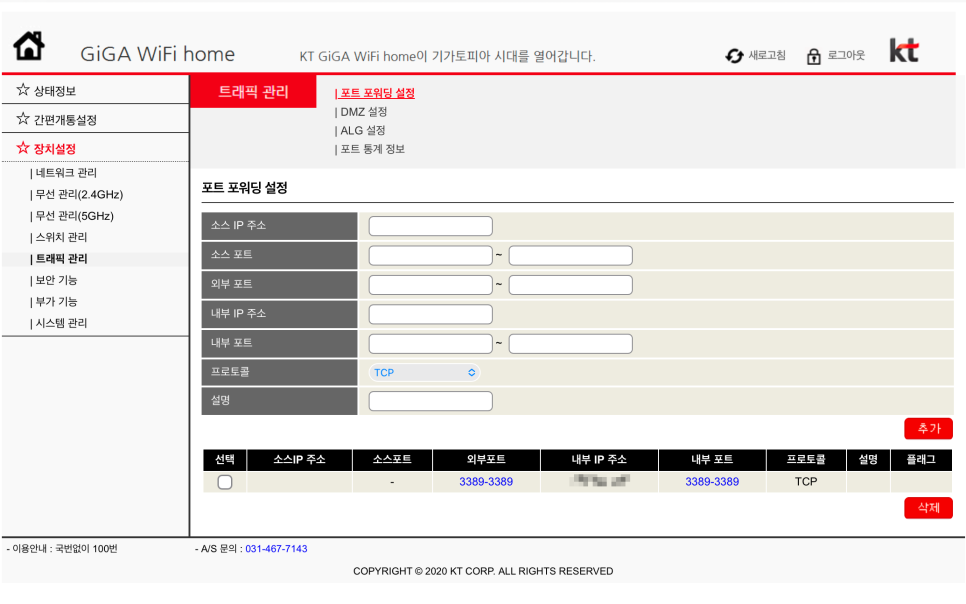The width and height of the screenshot is (966, 604).
Task: Click the star icon beside 간편개통설정
Action: click(x=23, y=118)
